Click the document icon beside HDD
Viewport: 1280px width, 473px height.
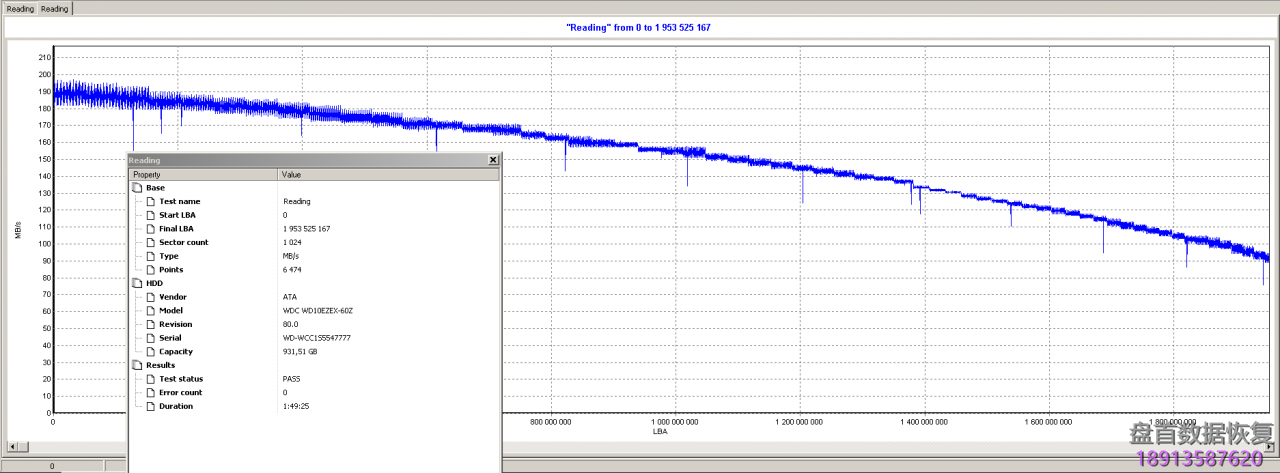tap(137, 283)
